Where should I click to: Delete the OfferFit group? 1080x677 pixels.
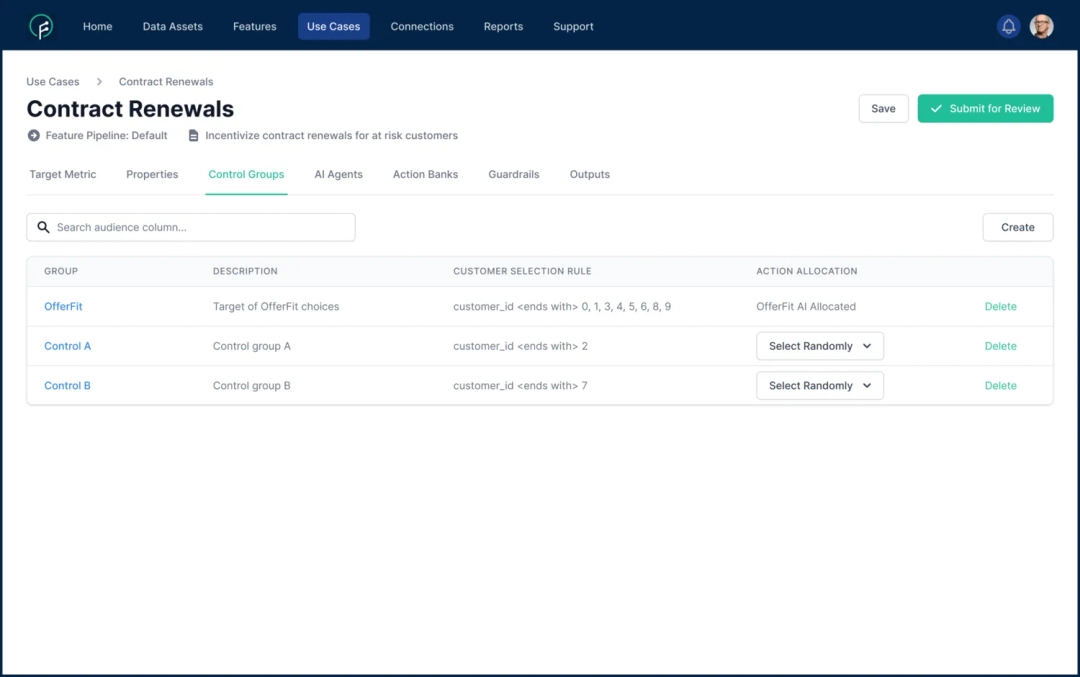click(1001, 306)
